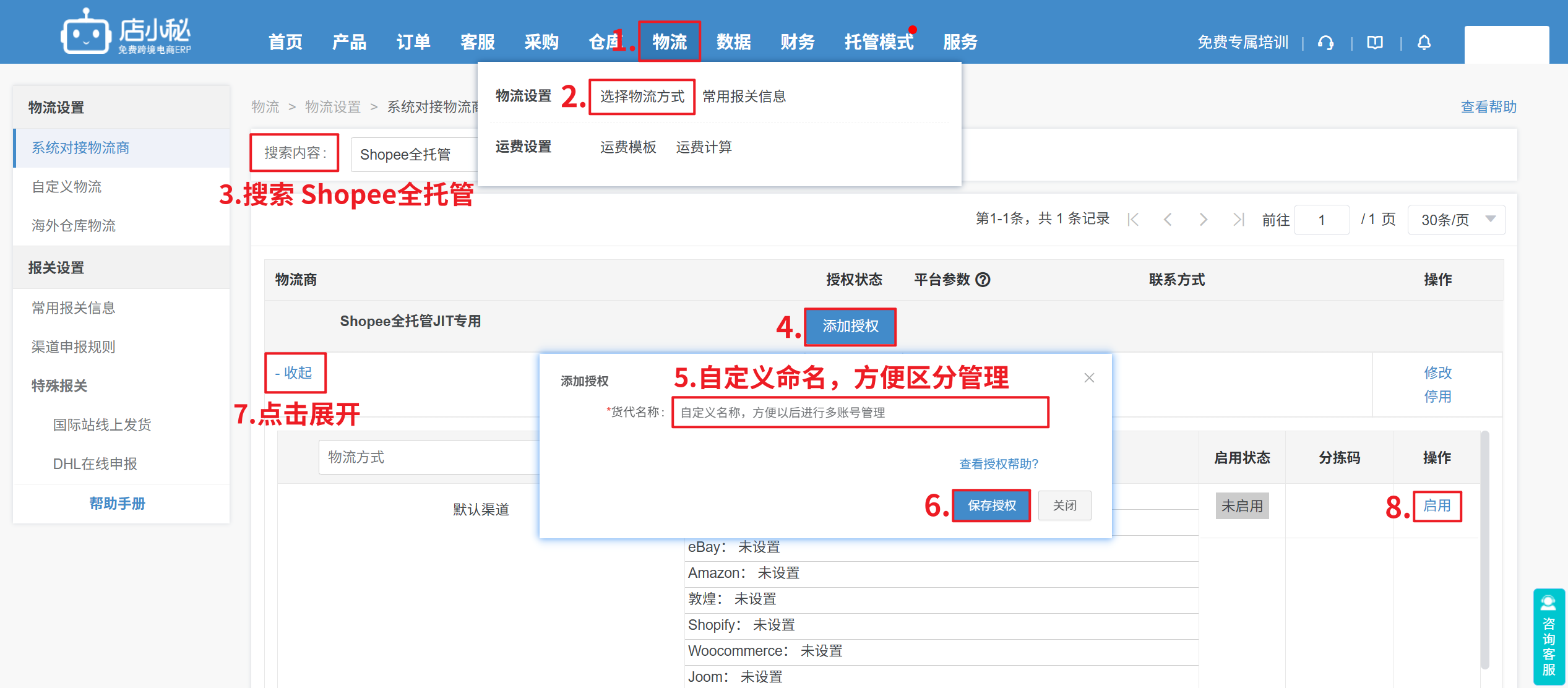Go to first page arrow icon
The height and width of the screenshot is (688, 1568).
(x=1133, y=220)
